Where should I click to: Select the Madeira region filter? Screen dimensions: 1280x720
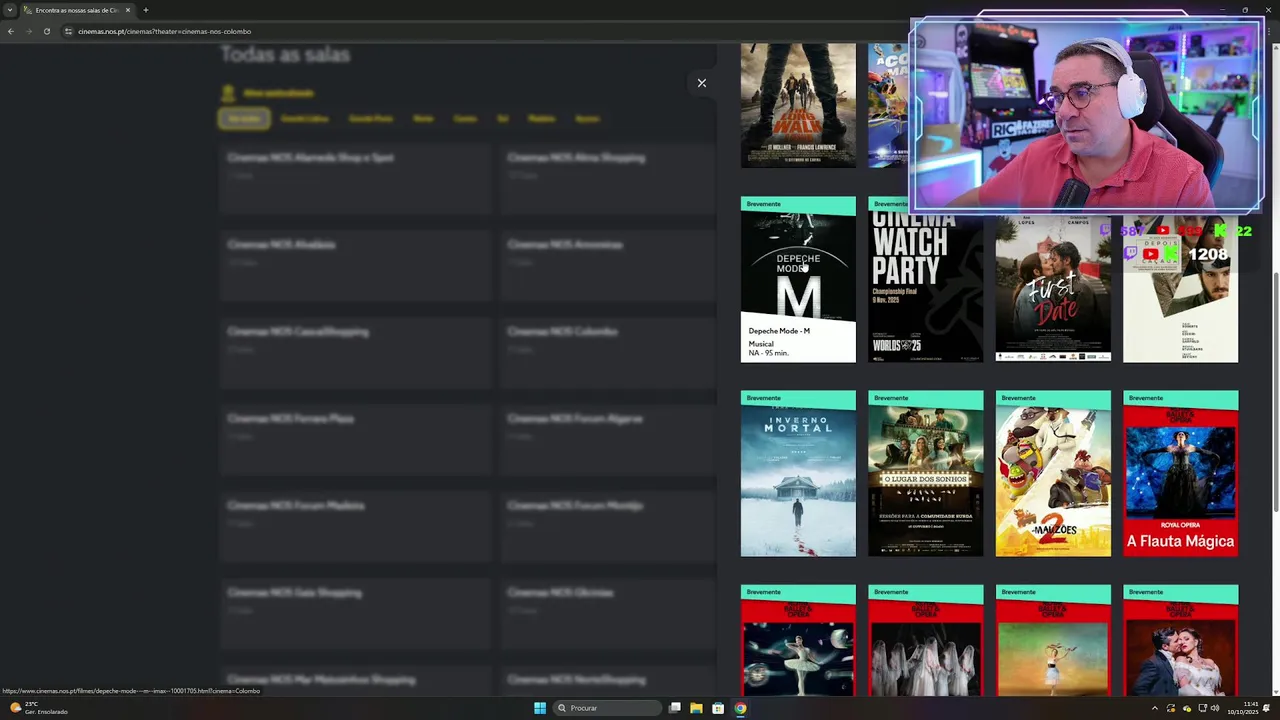coord(541,119)
